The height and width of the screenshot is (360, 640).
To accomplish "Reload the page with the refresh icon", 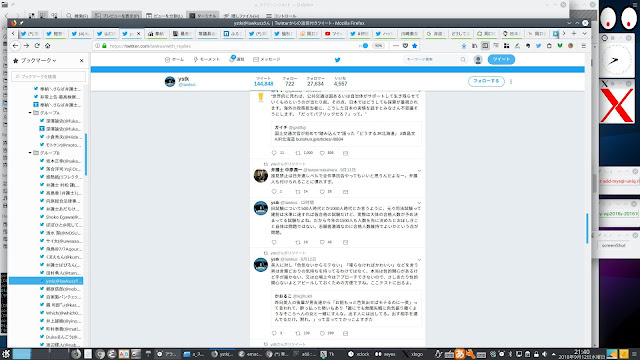I will click(x=37, y=46).
